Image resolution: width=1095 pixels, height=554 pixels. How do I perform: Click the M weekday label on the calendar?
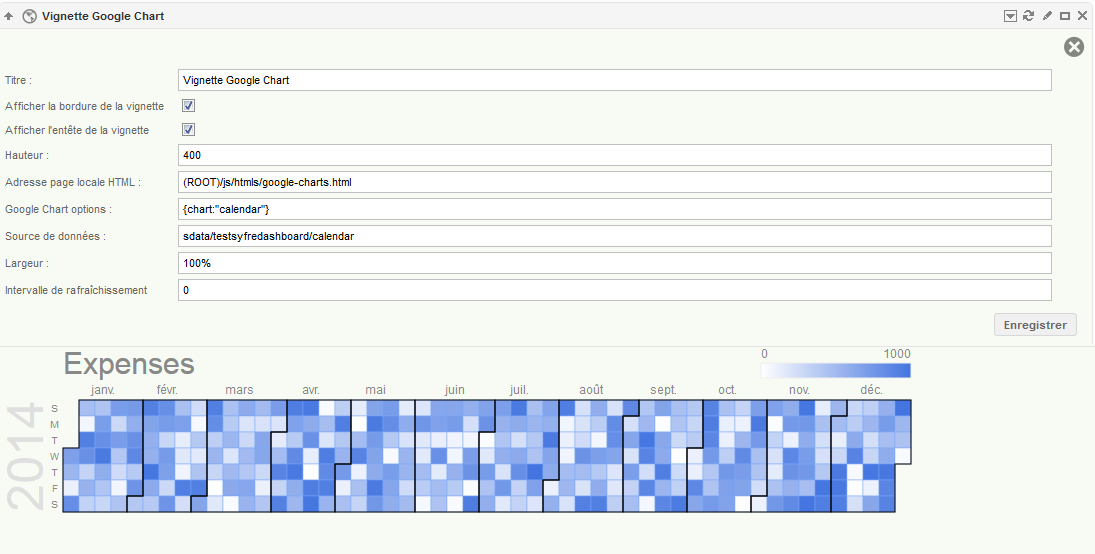(54, 425)
